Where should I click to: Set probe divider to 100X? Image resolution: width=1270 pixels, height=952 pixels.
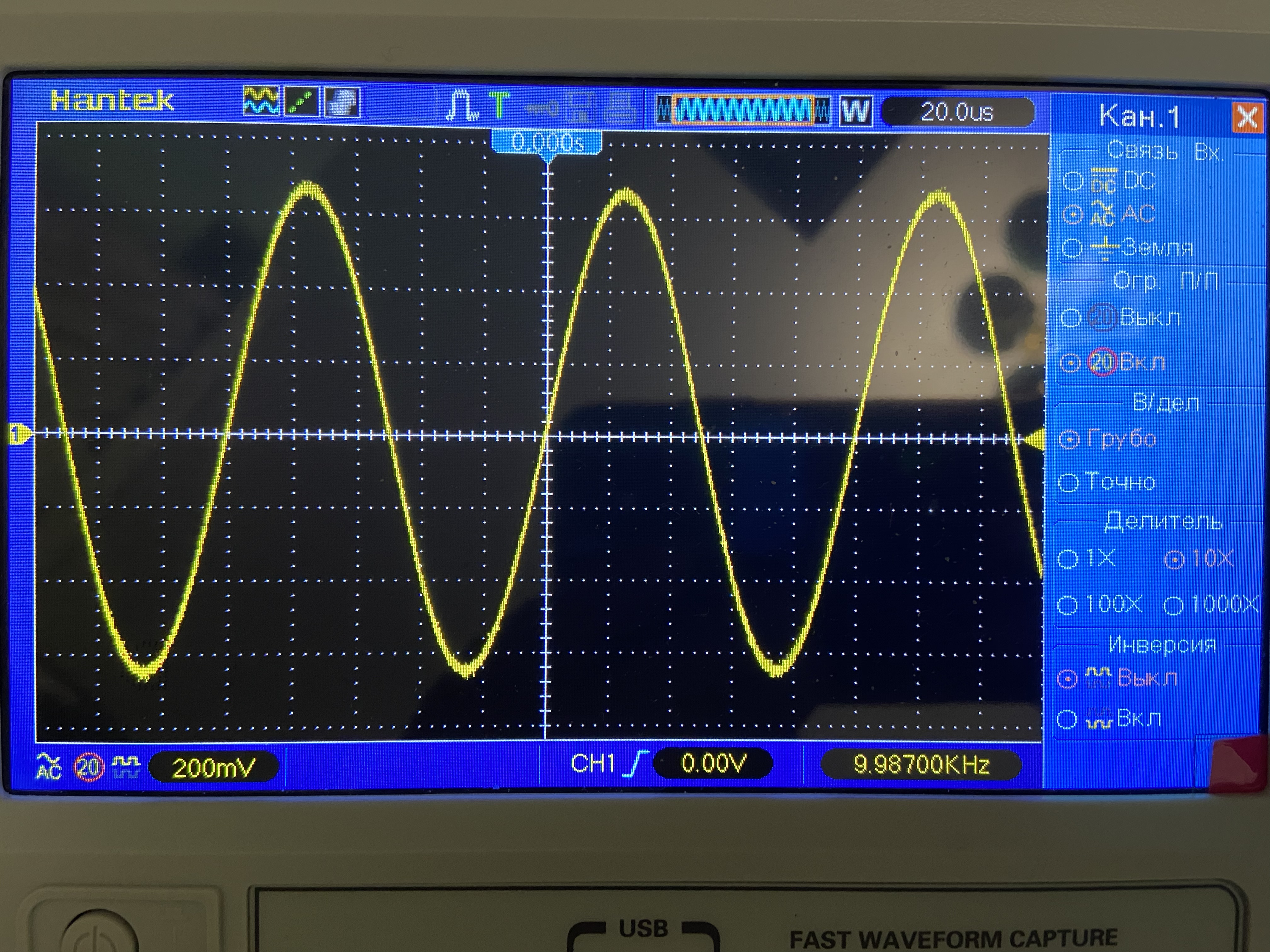tap(1068, 604)
